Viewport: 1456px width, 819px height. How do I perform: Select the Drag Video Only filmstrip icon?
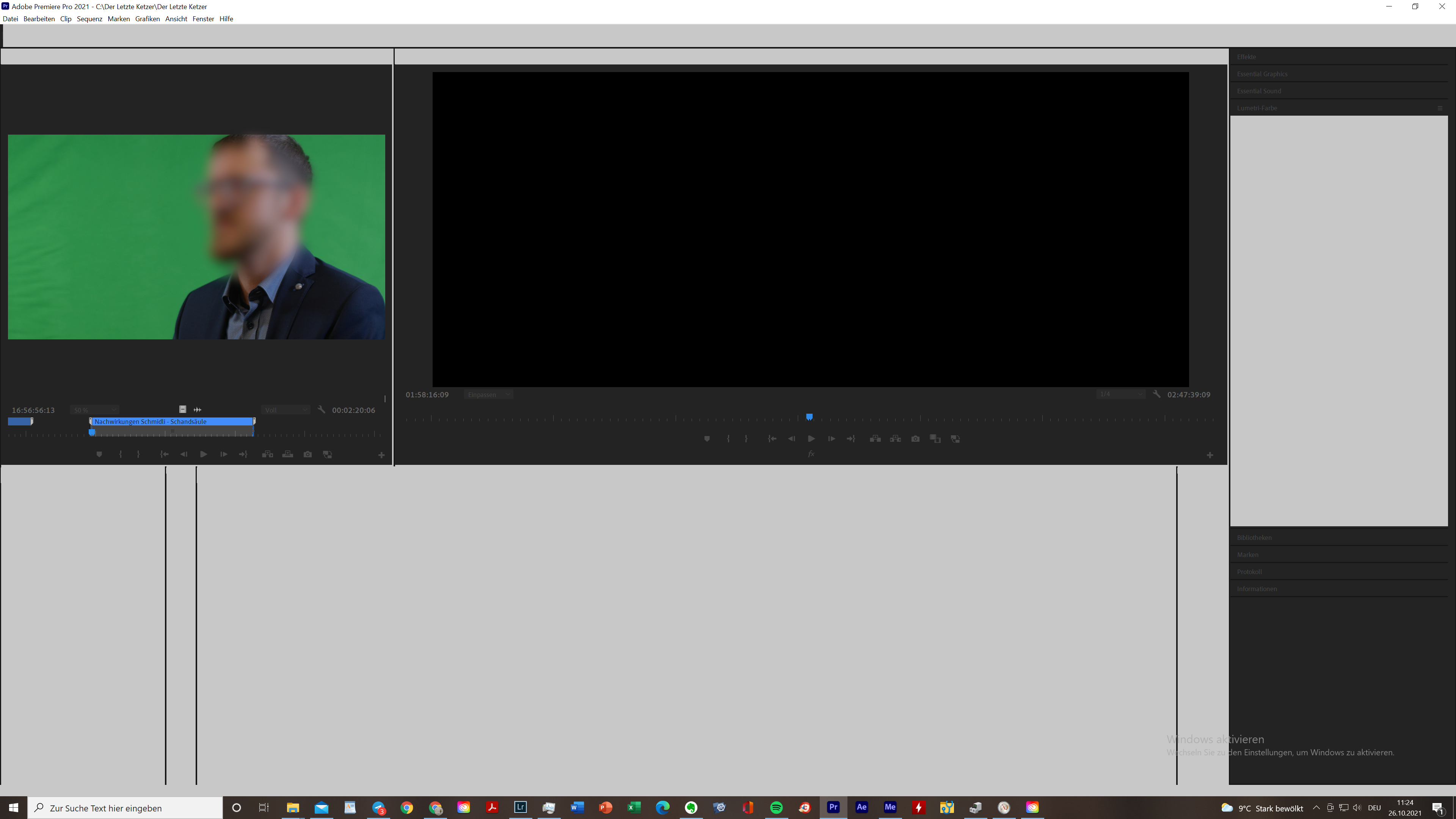(x=182, y=409)
